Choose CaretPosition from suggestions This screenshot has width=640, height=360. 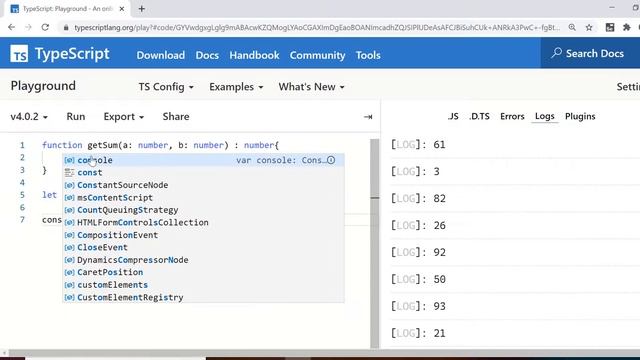tap(203, 272)
